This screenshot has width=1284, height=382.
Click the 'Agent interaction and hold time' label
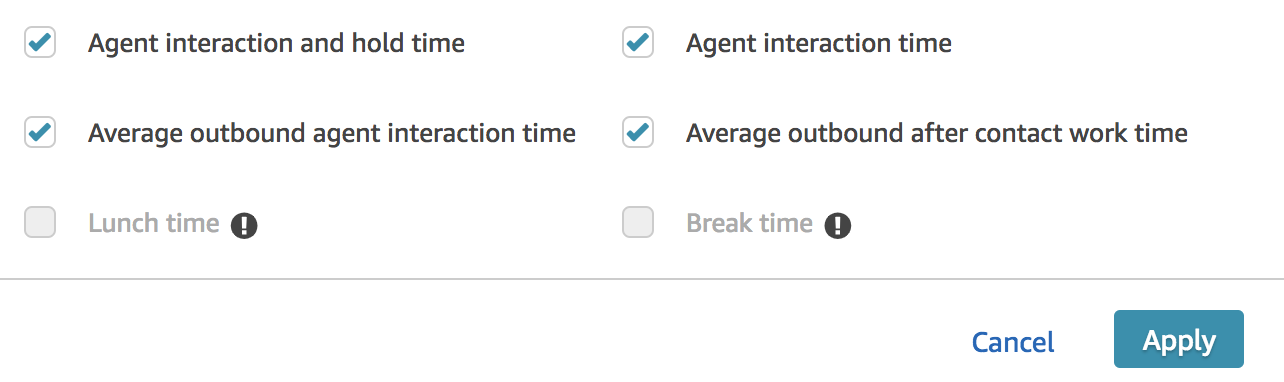click(276, 43)
